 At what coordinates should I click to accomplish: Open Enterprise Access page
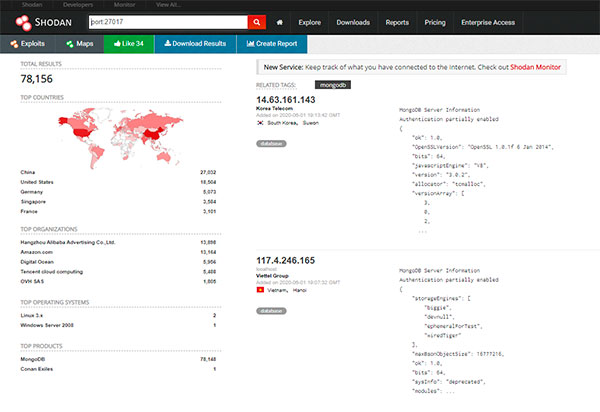(x=488, y=23)
